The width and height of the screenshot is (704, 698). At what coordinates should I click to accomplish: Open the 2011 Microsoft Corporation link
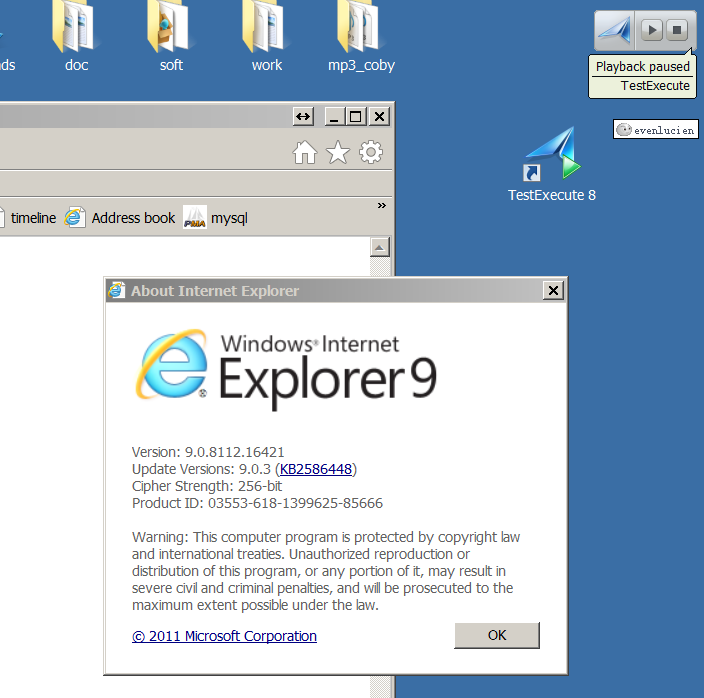coord(224,636)
